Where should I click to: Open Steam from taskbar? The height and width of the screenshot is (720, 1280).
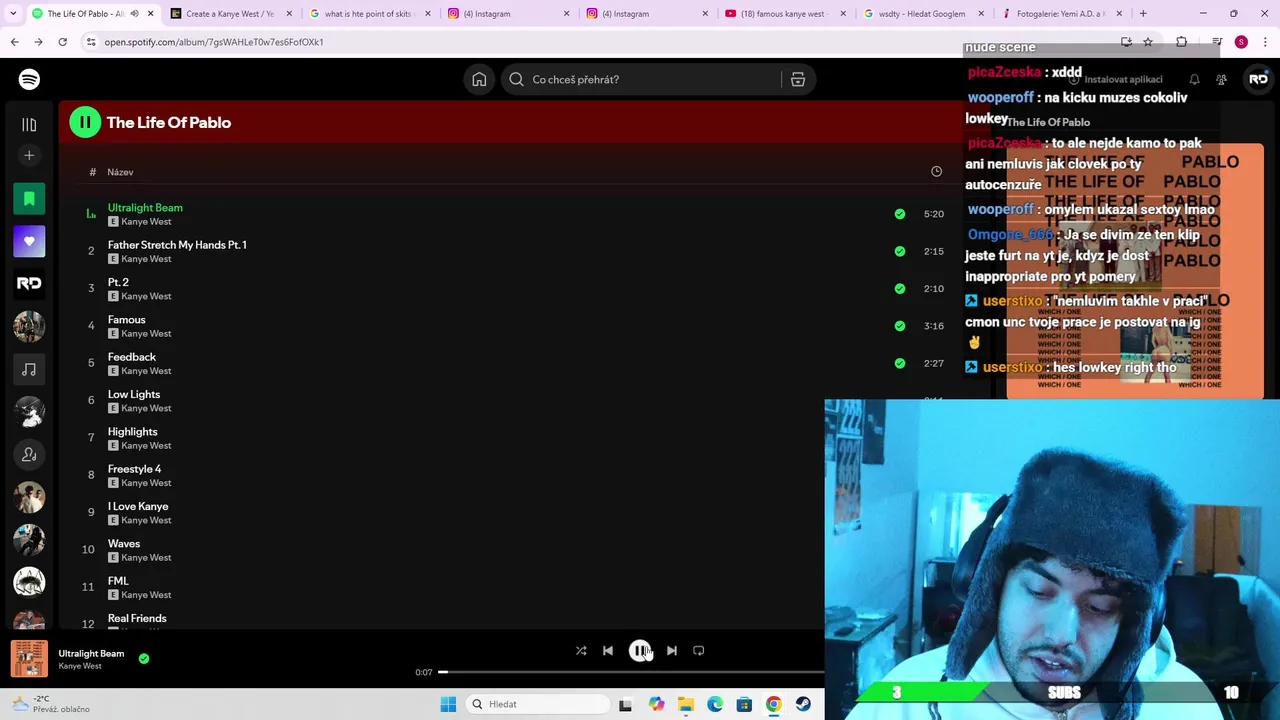click(803, 704)
